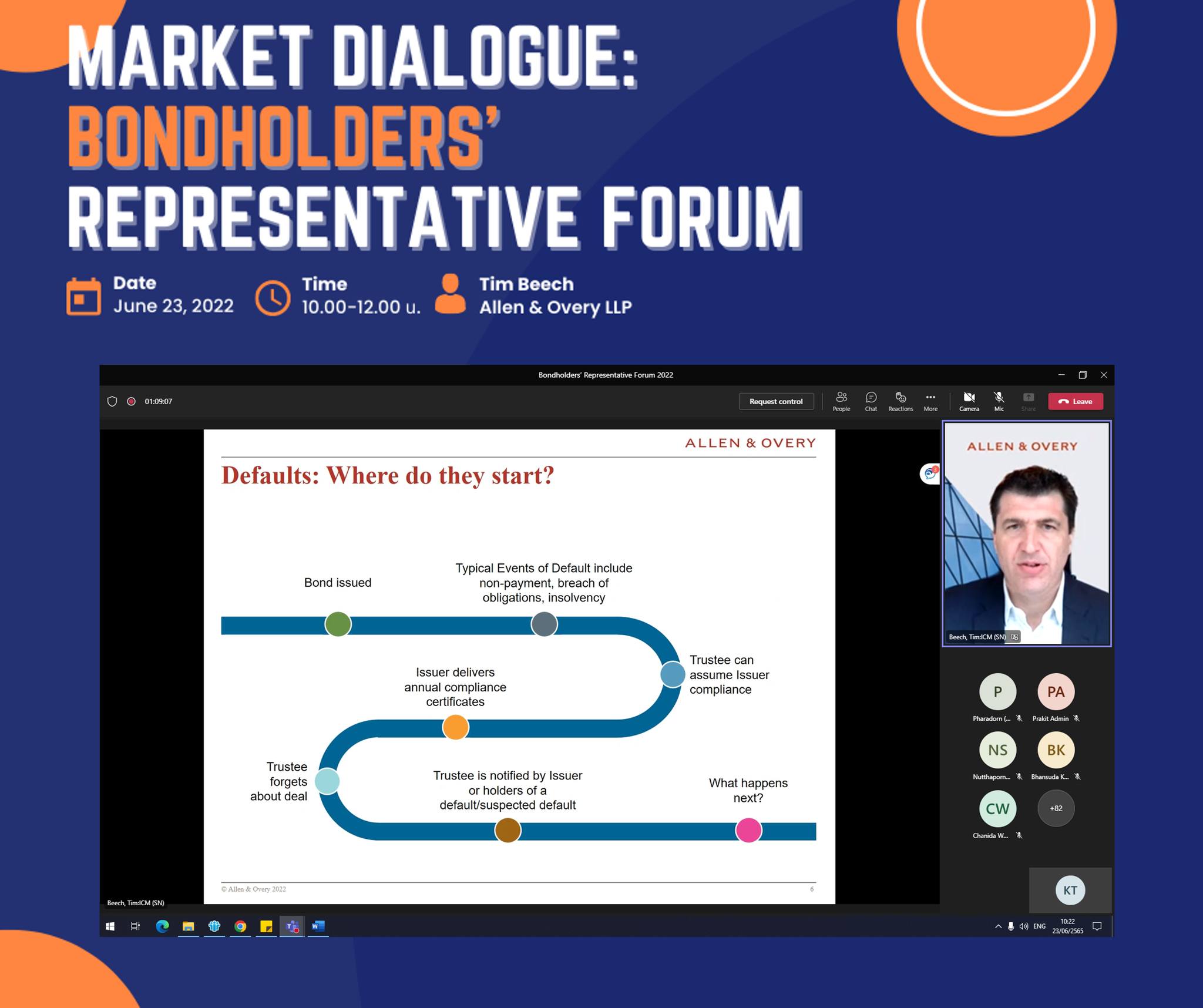Click the Request control button
The width and height of the screenshot is (1203, 1008).
tap(775, 401)
